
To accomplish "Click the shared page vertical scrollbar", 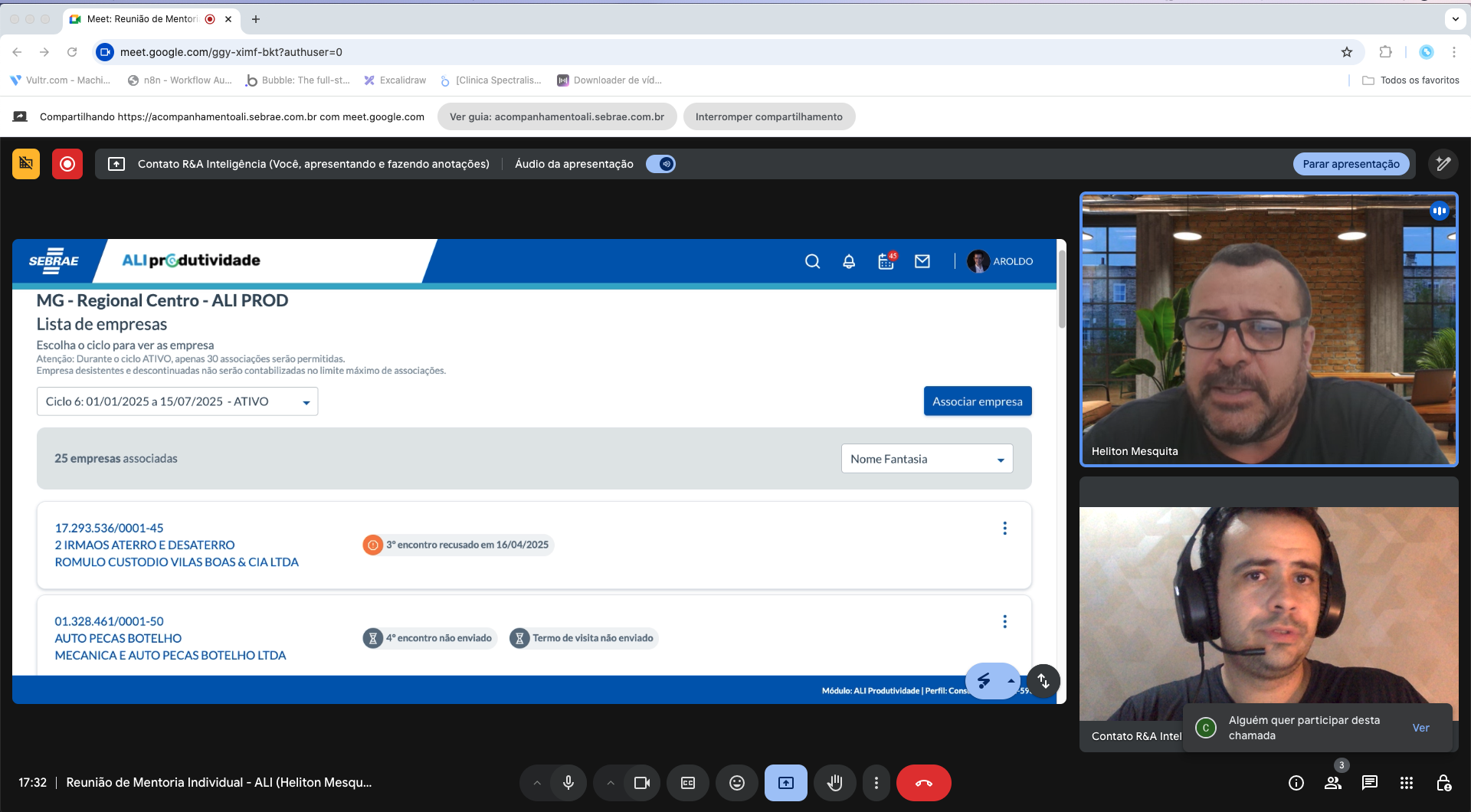I will [1062, 288].
